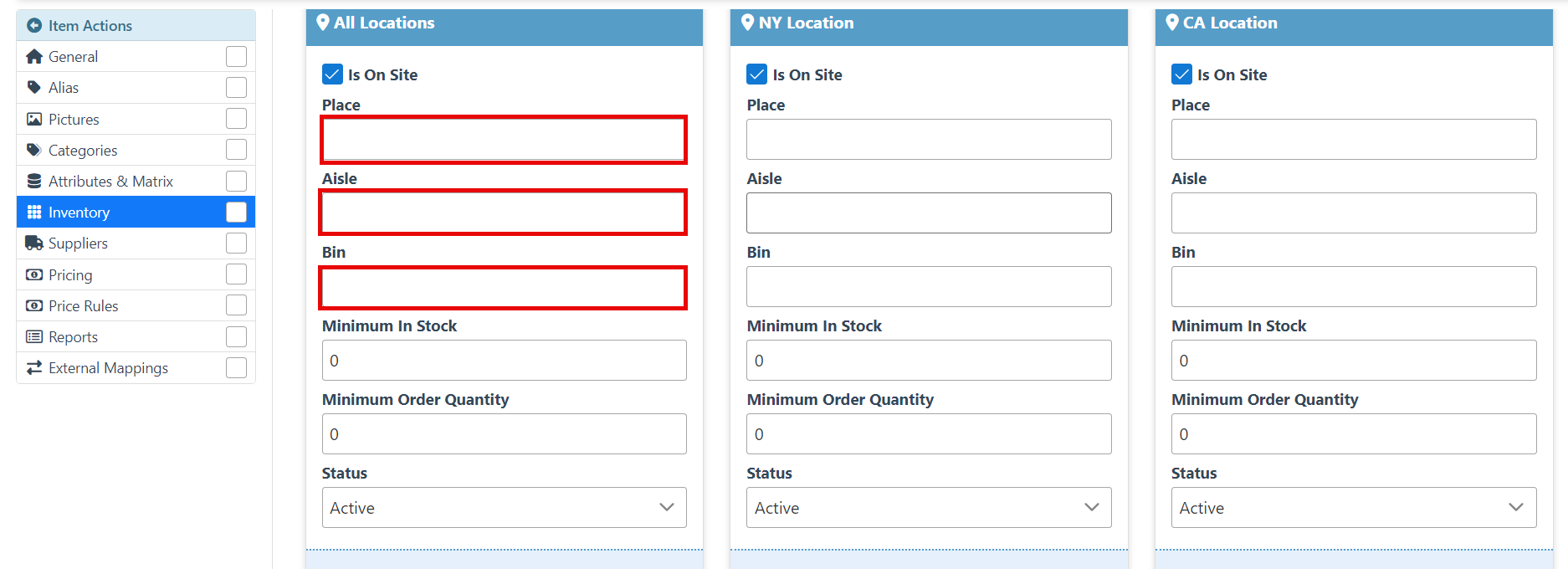This screenshot has width=1568, height=579.
Task: Open the Pricing section
Action: click(x=70, y=275)
